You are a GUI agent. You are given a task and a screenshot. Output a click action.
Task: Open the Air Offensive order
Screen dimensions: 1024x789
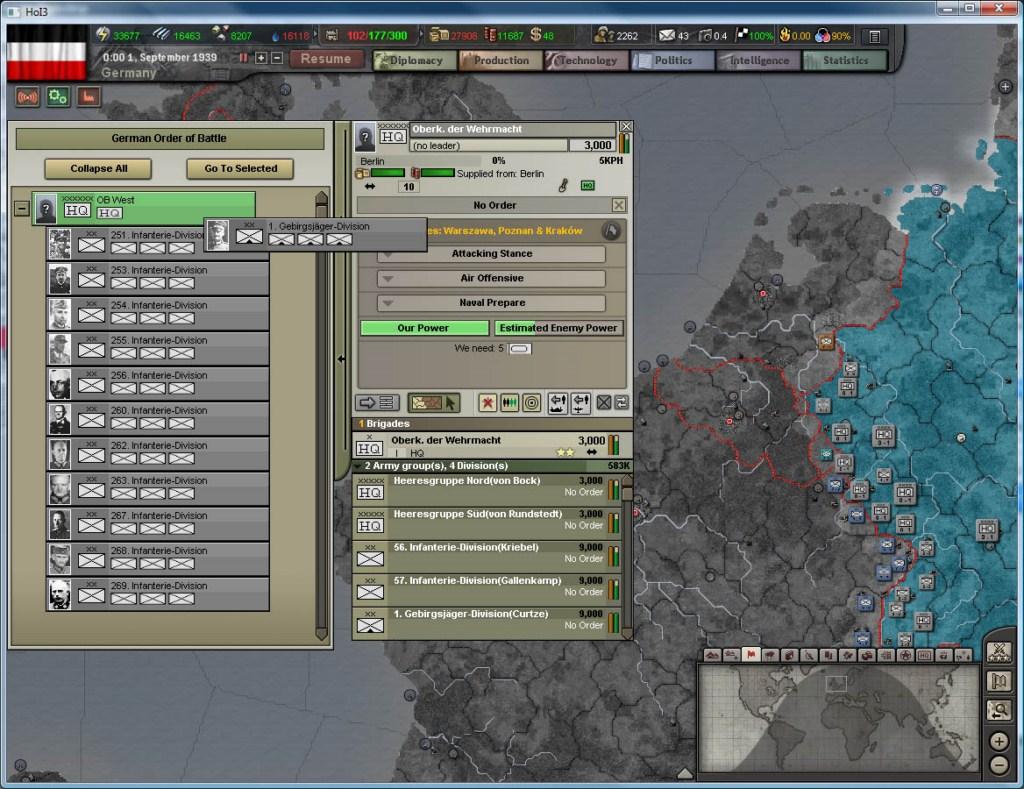tap(489, 277)
